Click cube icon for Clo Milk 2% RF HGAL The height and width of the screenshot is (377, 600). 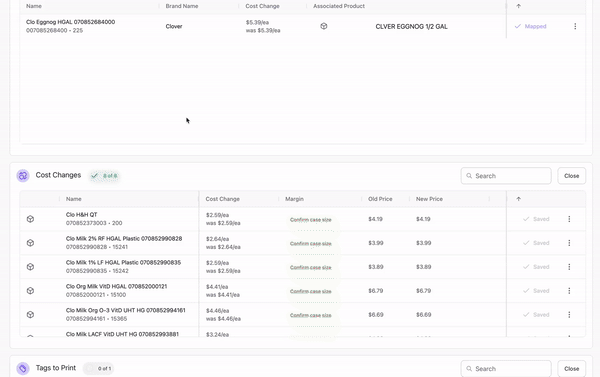click(30, 243)
